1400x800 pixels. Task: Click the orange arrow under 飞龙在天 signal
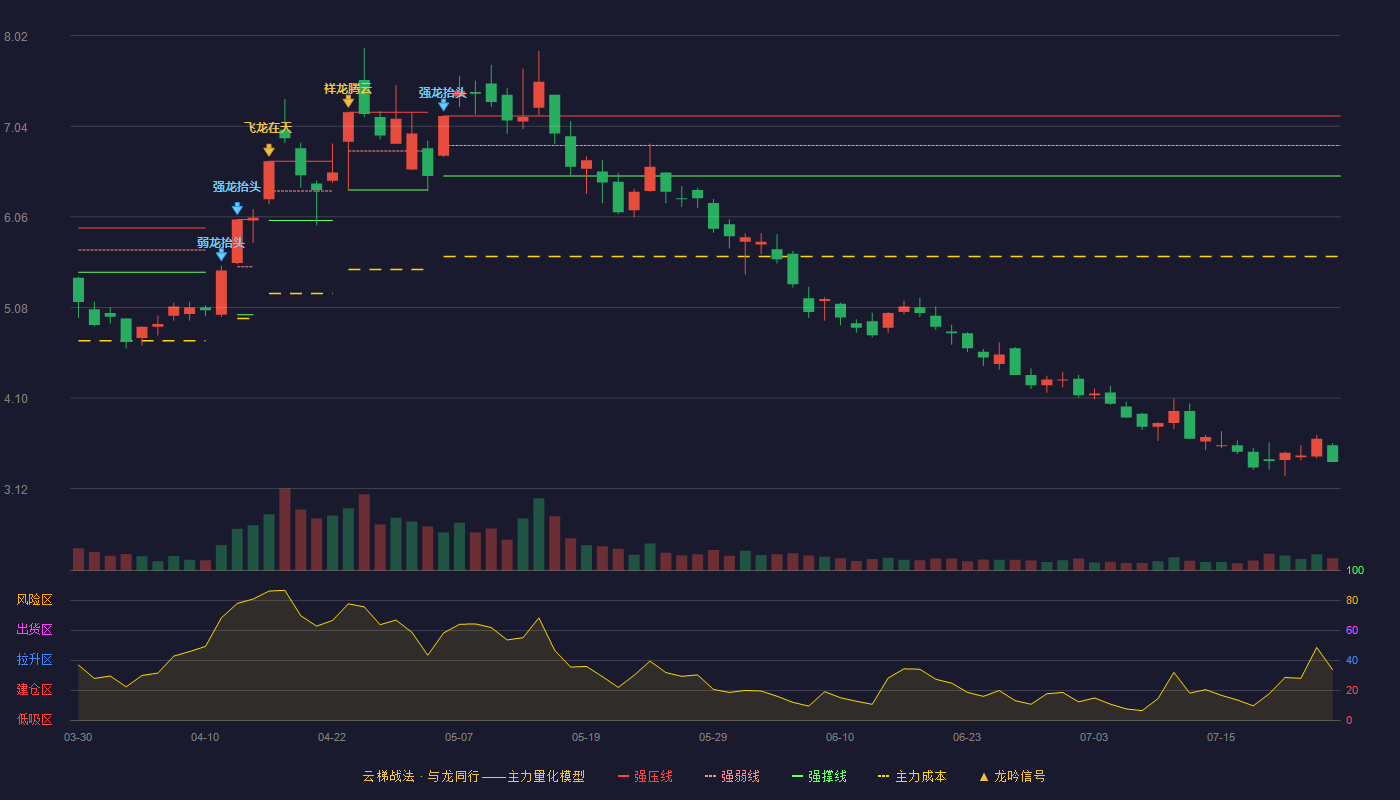click(269, 150)
